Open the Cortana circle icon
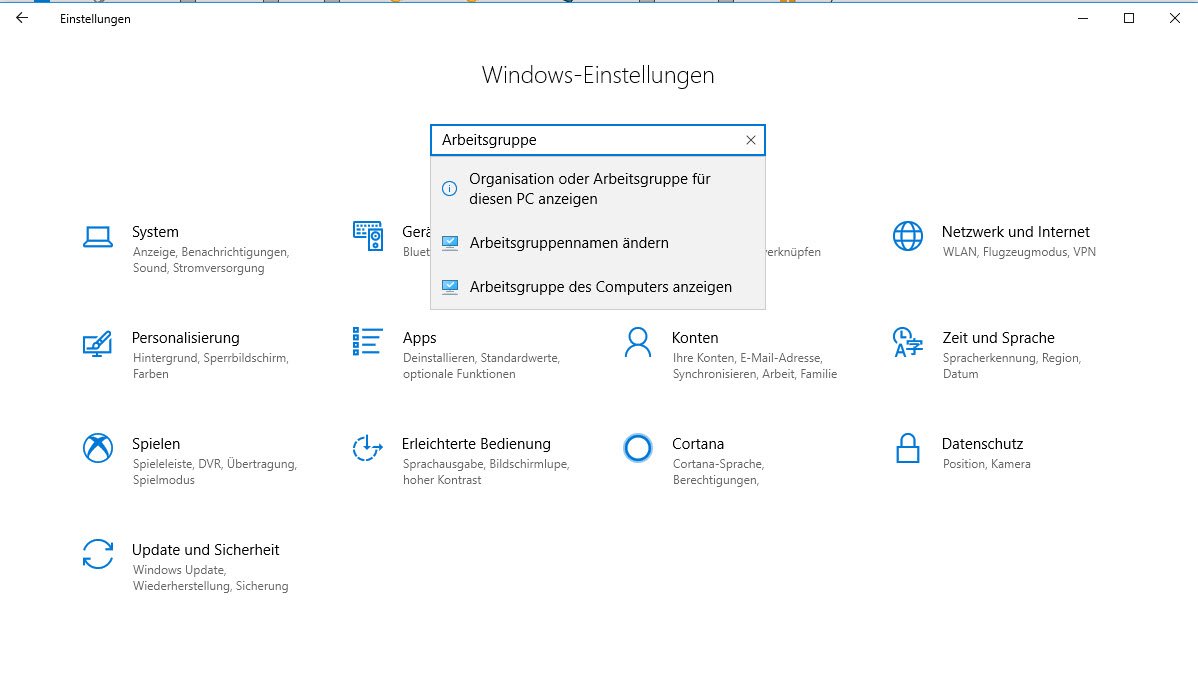Image resolution: width=1198 pixels, height=682 pixels. pos(638,448)
